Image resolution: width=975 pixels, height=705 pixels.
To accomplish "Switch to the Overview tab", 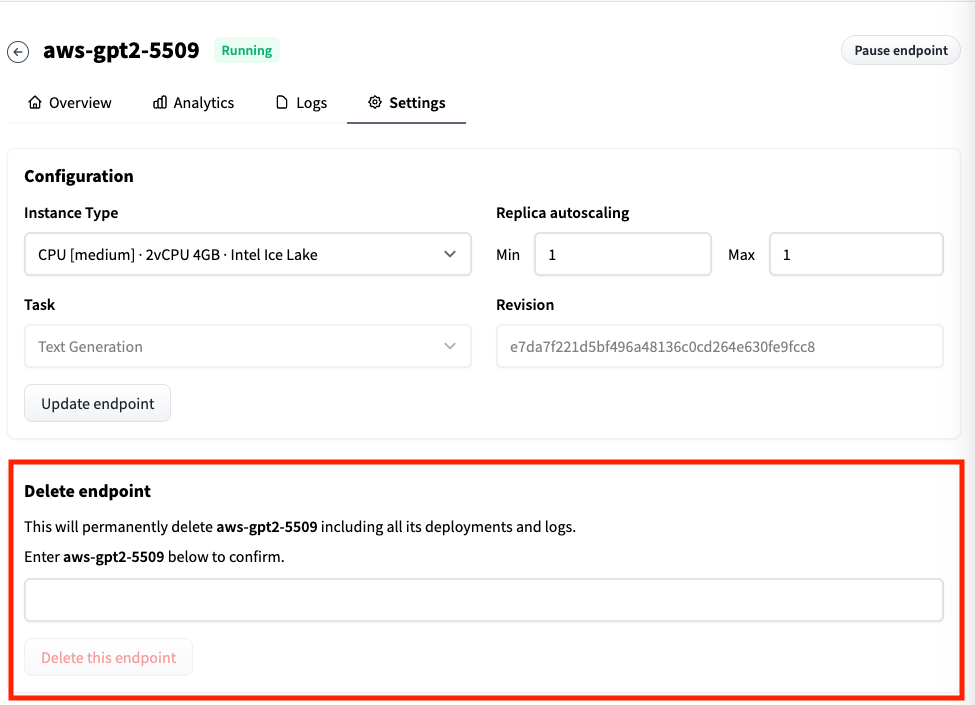I will coord(80,103).
